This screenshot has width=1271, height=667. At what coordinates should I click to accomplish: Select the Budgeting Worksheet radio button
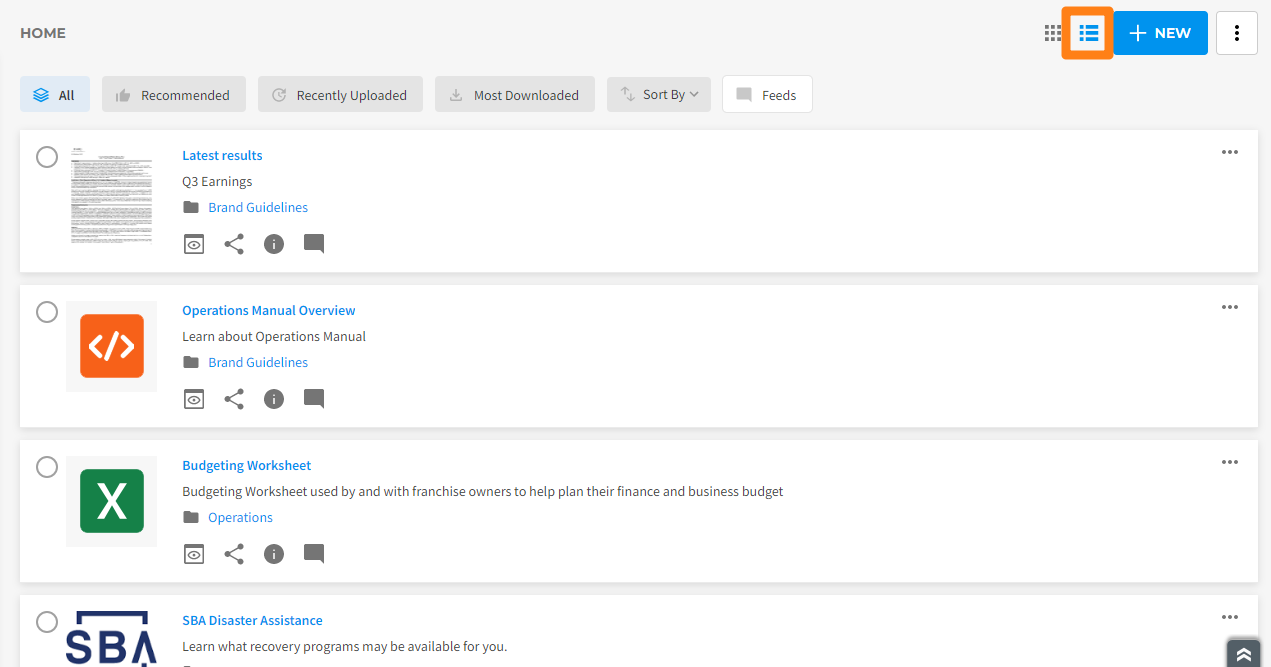47,467
